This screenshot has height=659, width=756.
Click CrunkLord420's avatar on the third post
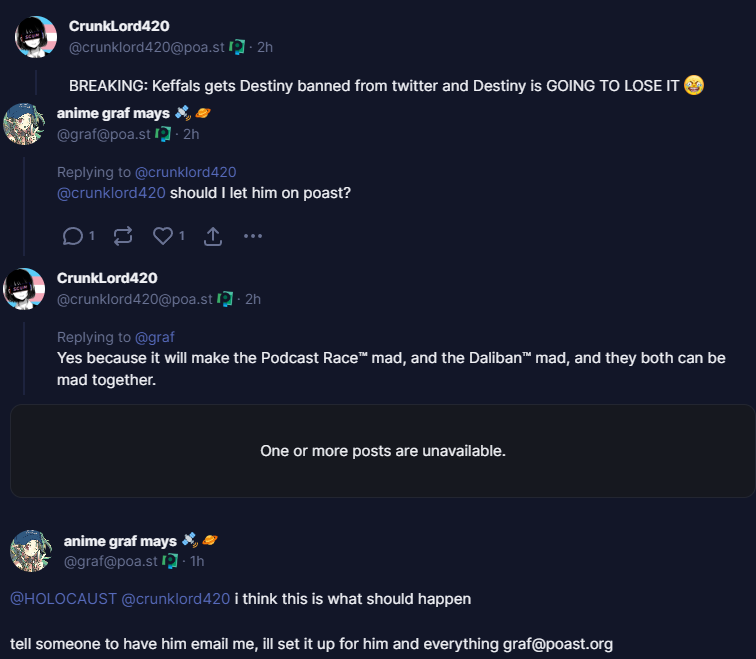coord(24,288)
